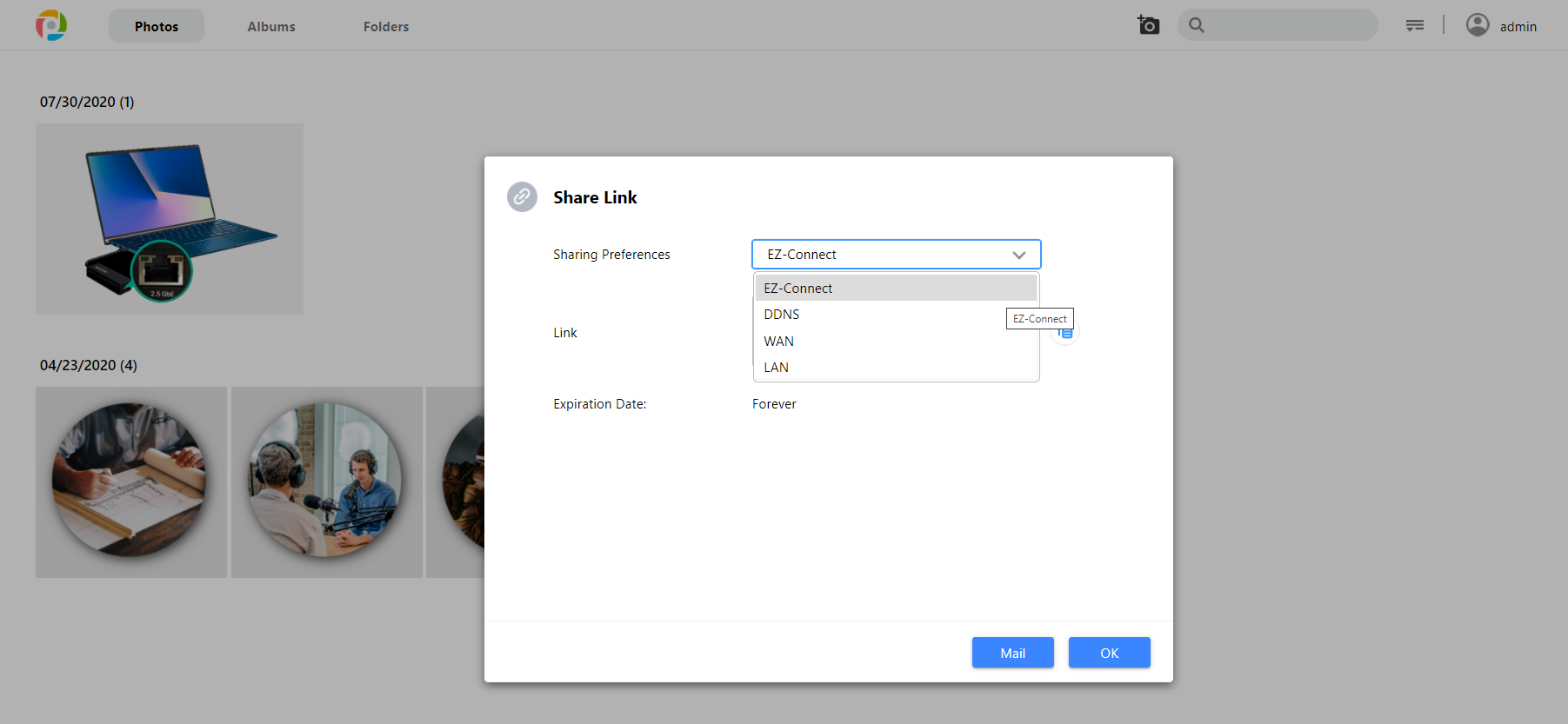Click the Share Link chain icon
1568x724 pixels.
pyautogui.click(x=522, y=197)
